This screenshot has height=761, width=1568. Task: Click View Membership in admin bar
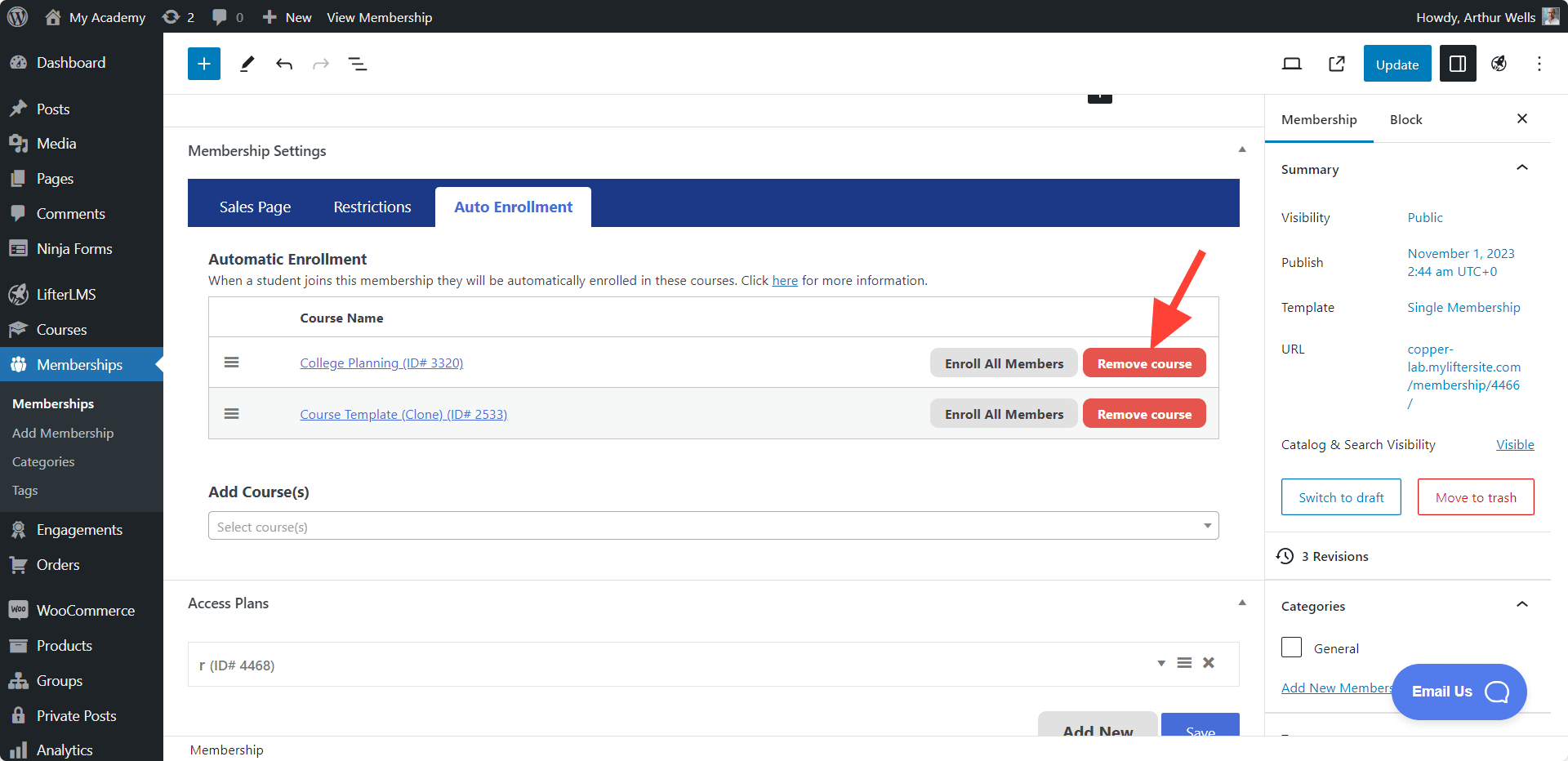pos(379,17)
